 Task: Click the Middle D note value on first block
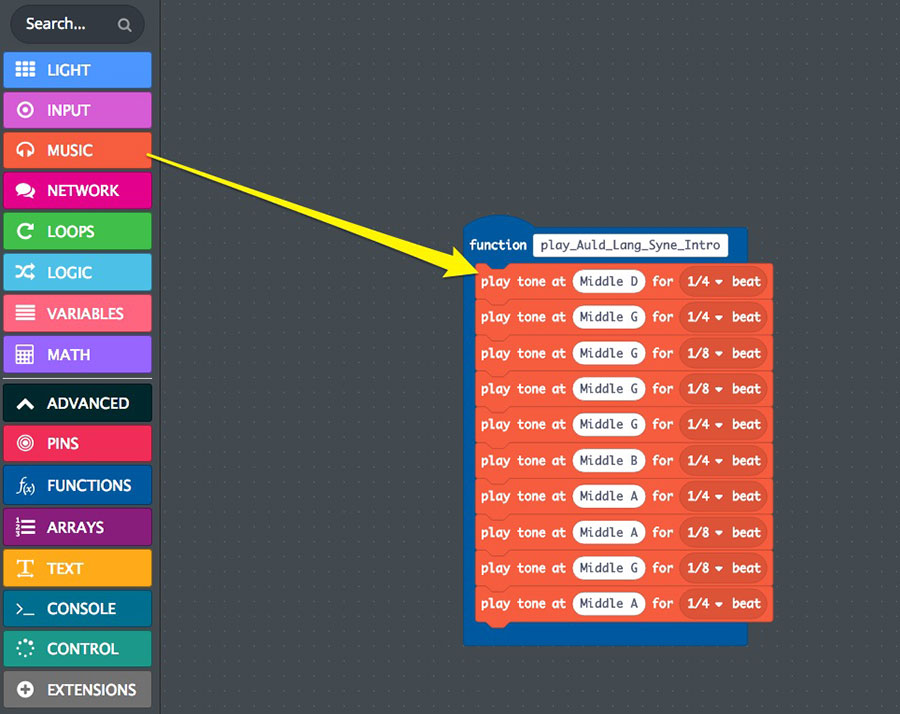point(609,282)
